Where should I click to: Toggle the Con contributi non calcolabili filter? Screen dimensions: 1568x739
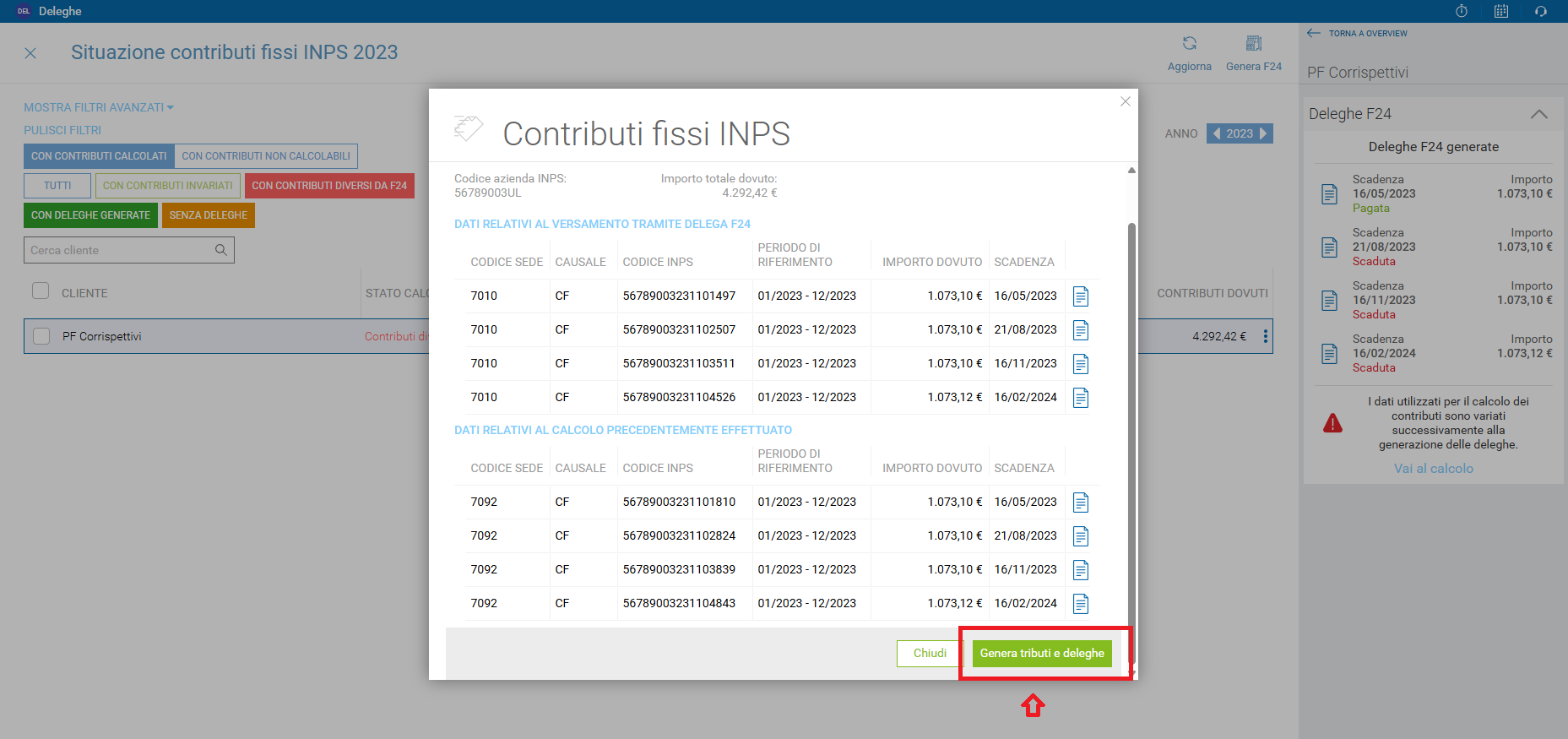pos(266,156)
